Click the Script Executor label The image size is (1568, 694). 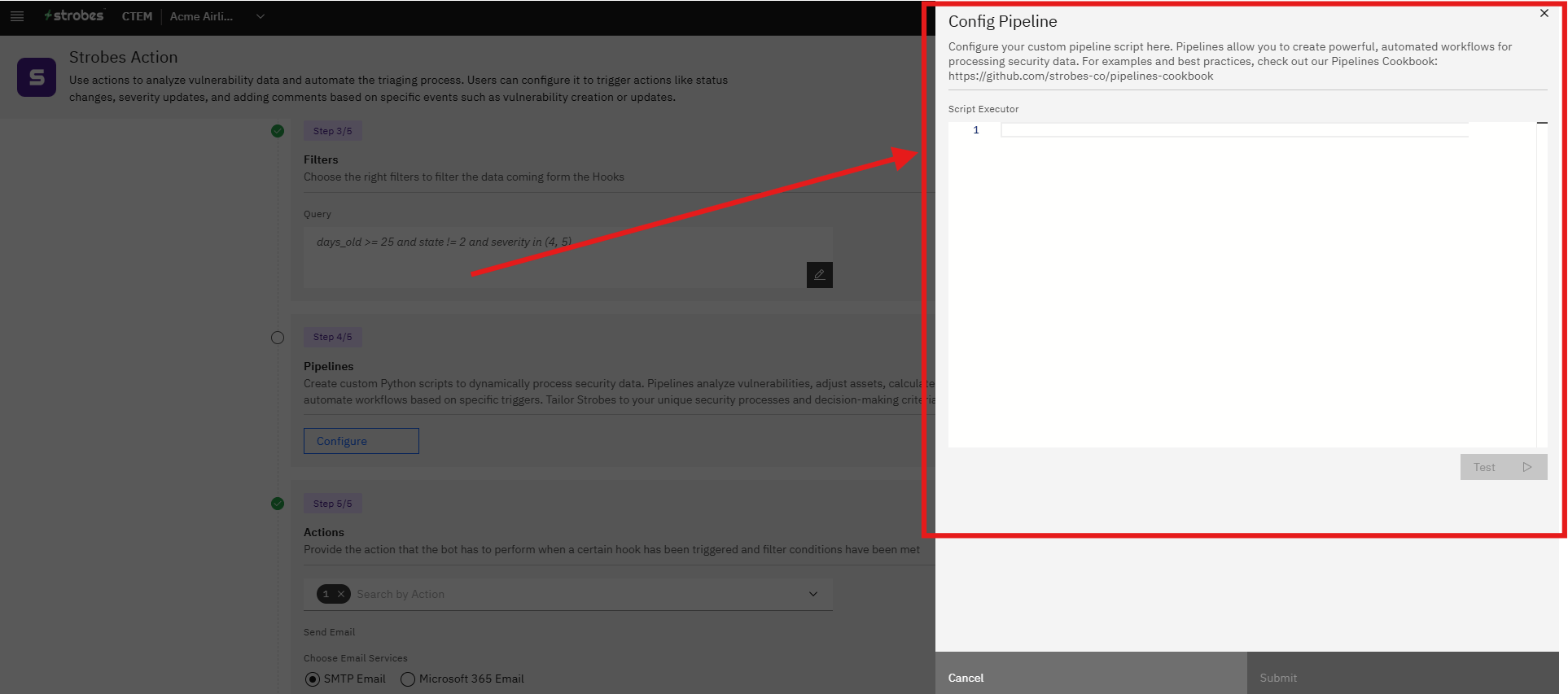(x=983, y=109)
